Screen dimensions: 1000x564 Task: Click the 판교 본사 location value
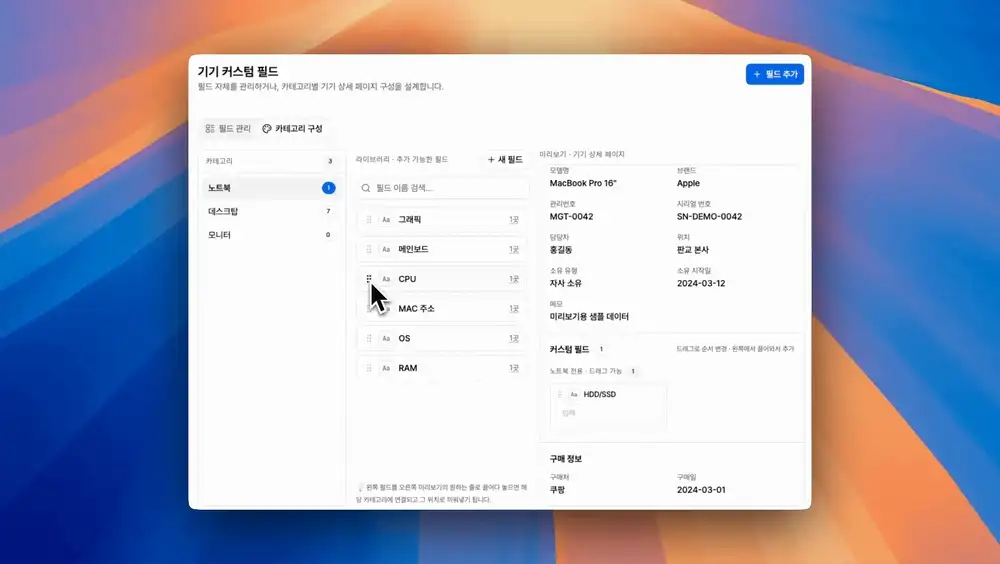[693, 250]
